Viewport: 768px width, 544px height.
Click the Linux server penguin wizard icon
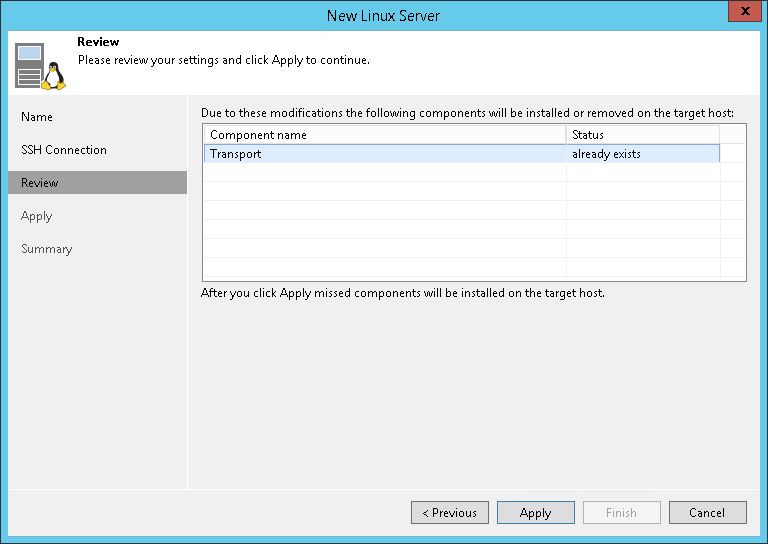point(40,66)
